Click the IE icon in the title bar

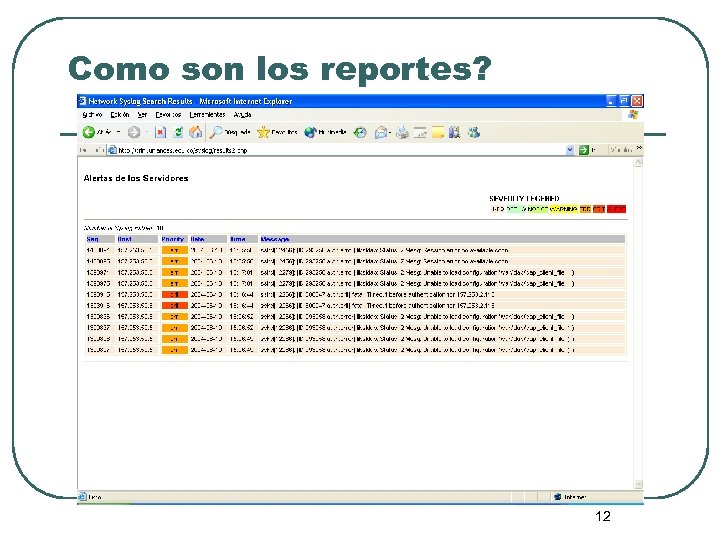(x=82, y=101)
